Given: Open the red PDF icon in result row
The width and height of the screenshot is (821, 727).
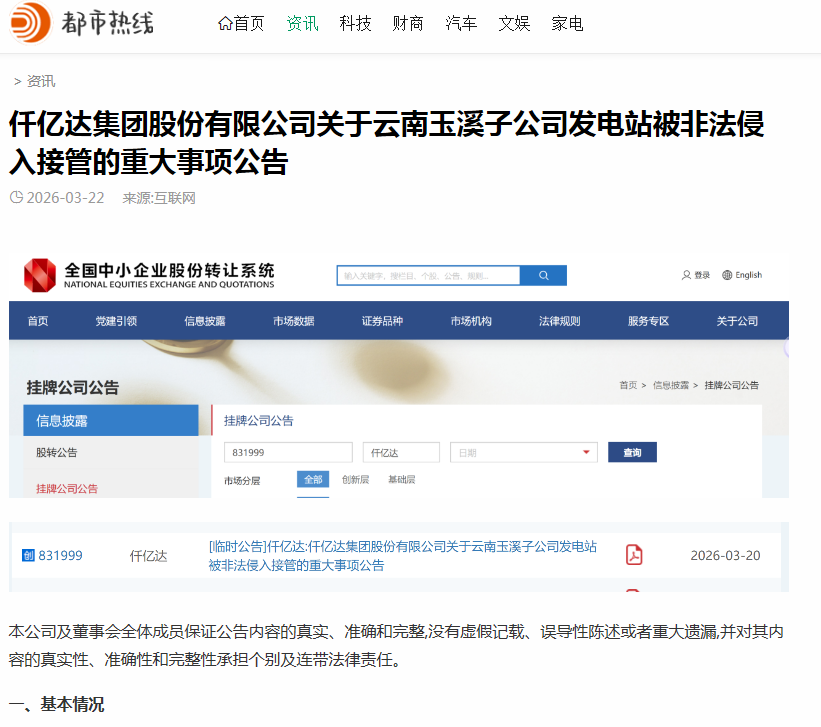Looking at the screenshot, I should [x=634, y=555].
